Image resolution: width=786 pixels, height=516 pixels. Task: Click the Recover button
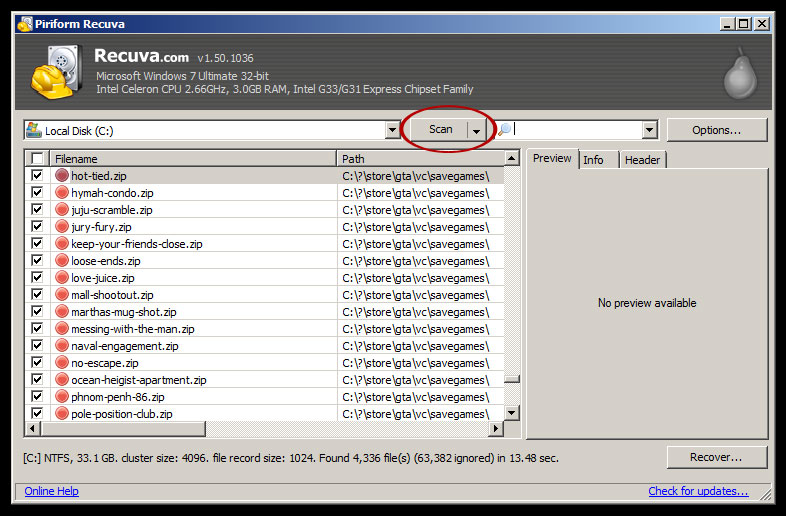click(717, 457)
